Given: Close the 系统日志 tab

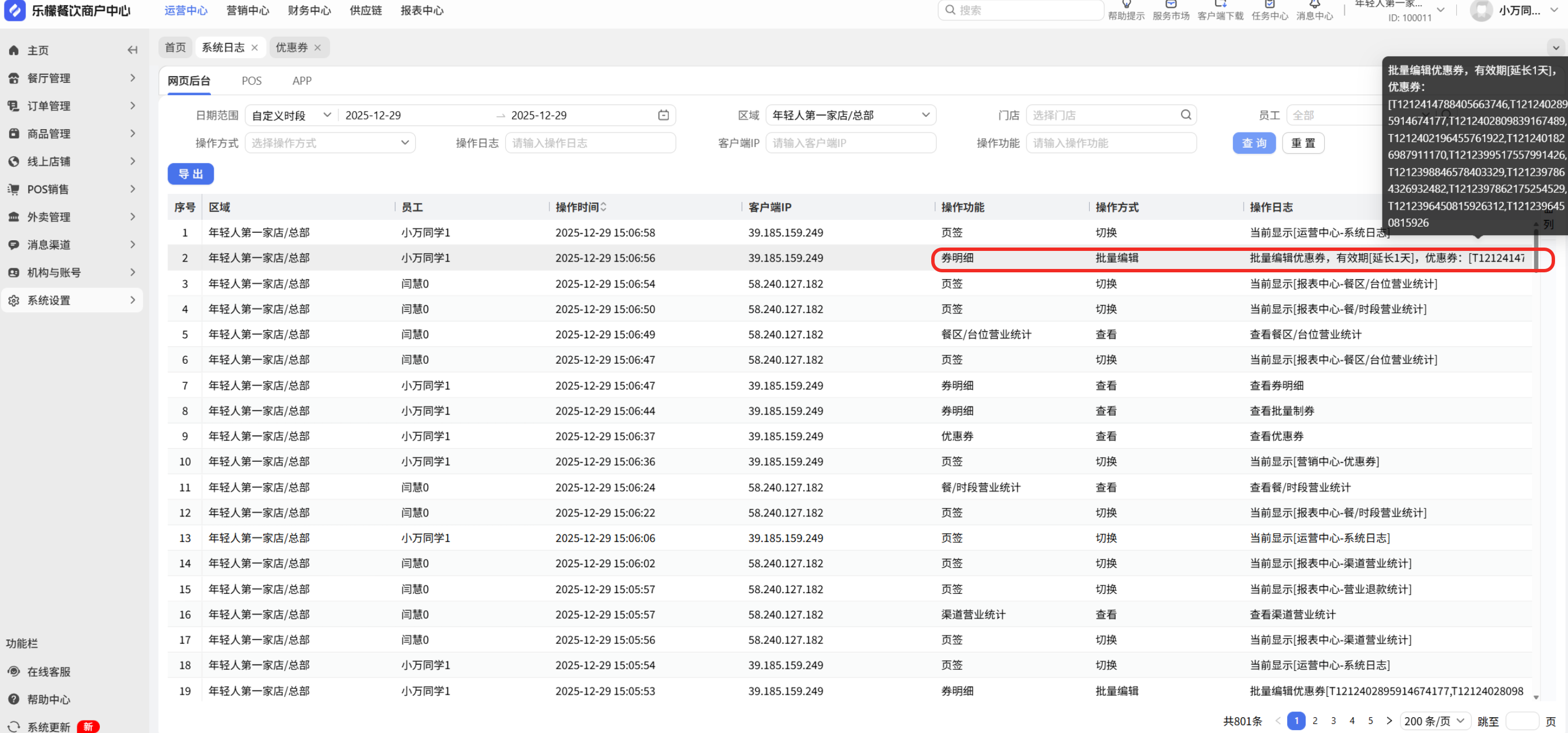Looking at the screenshot, I should tap(254, 47).
